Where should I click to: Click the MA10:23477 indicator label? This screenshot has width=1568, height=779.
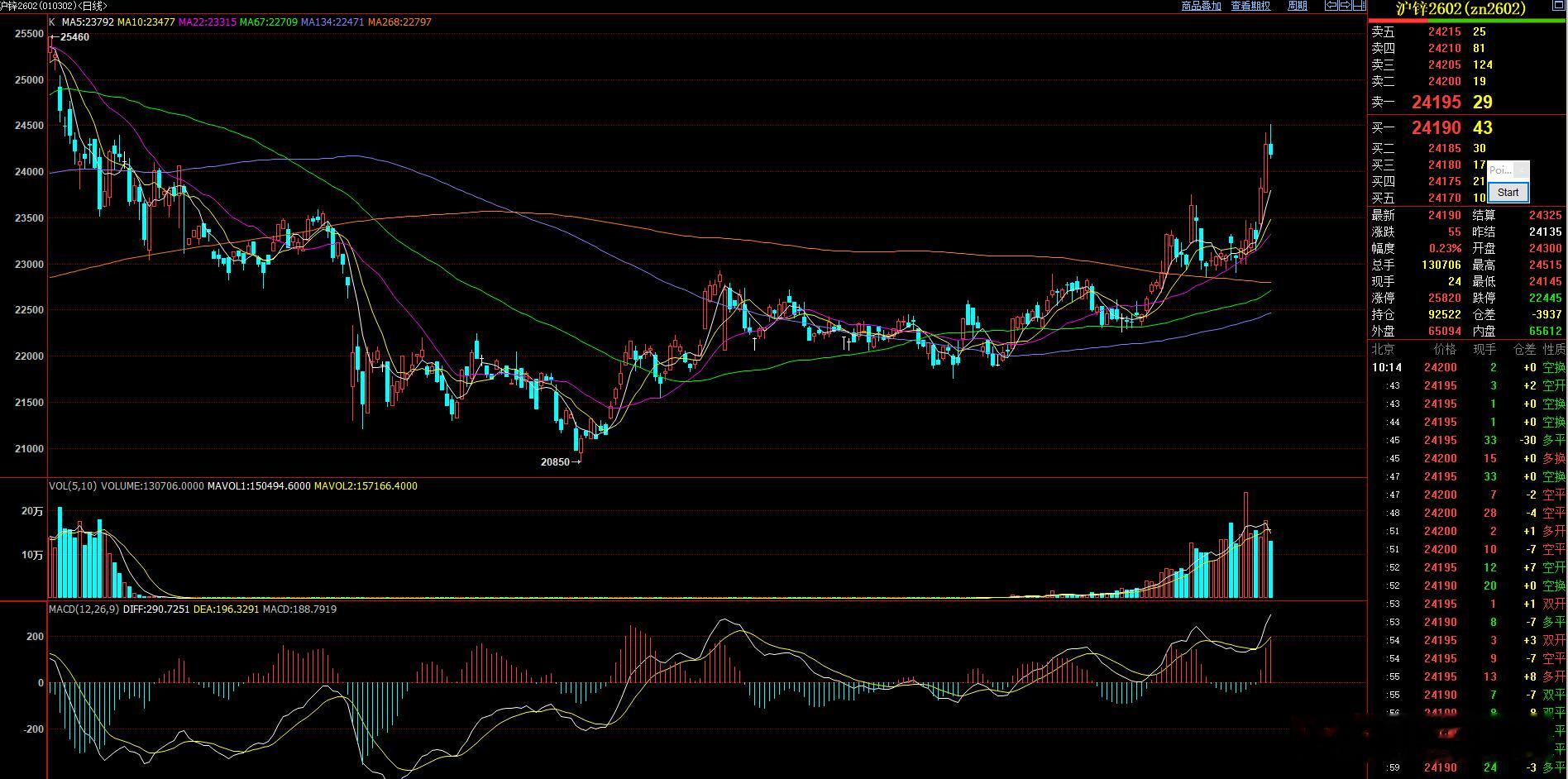tap(146, 22)
